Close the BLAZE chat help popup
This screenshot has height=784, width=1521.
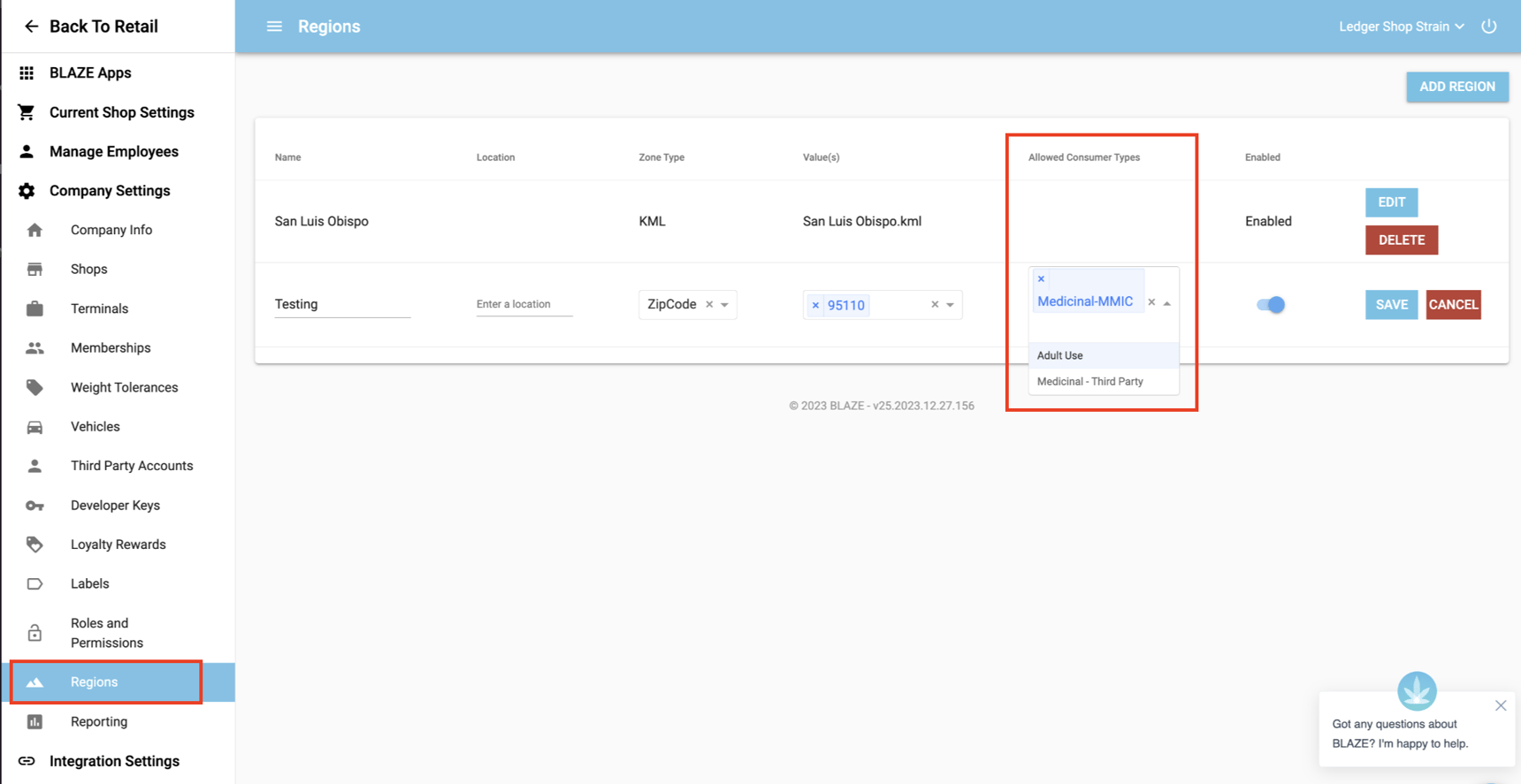click(x=1501, y=705)
